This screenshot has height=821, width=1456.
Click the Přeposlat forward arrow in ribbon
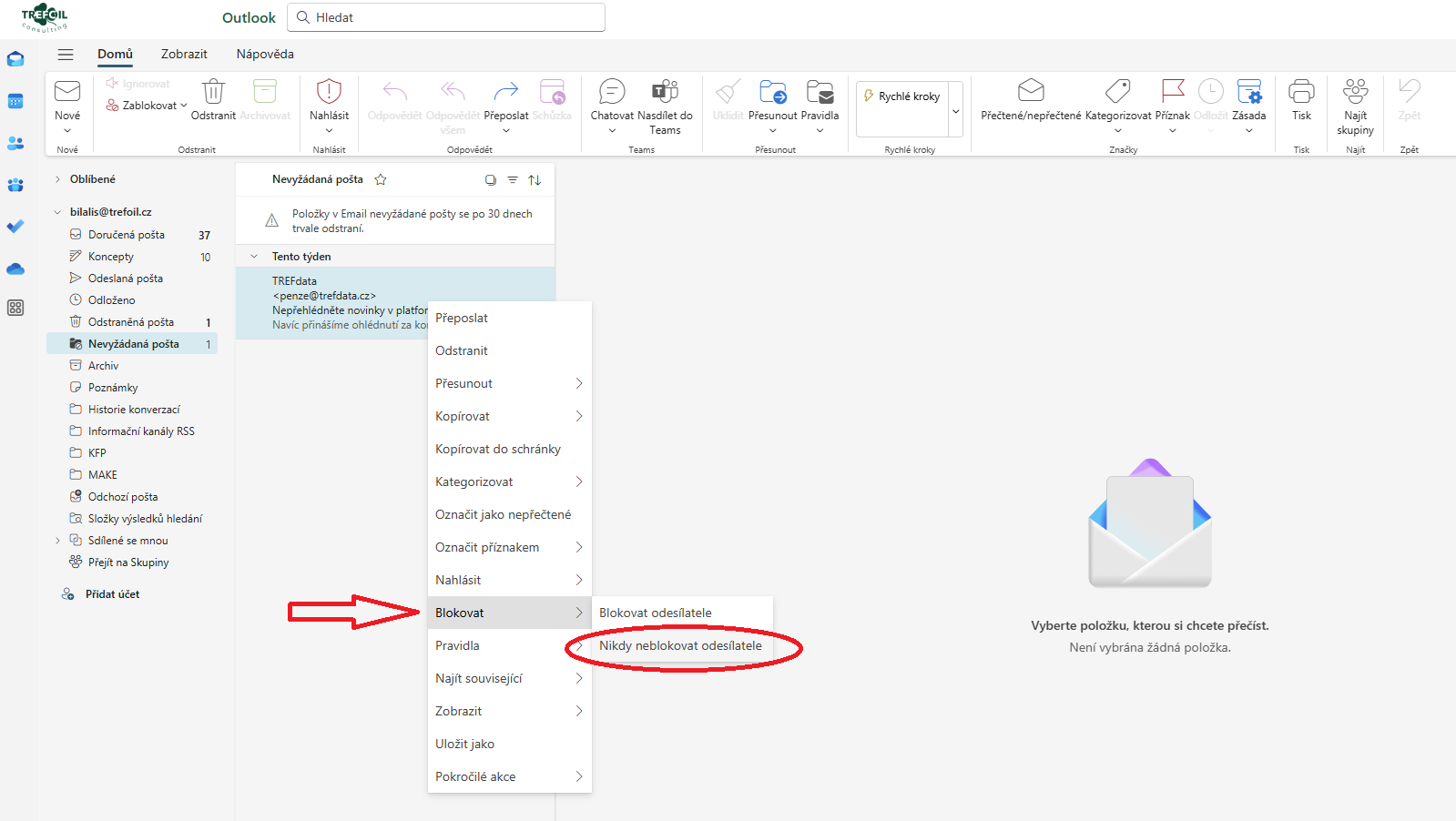pos(506,91)
